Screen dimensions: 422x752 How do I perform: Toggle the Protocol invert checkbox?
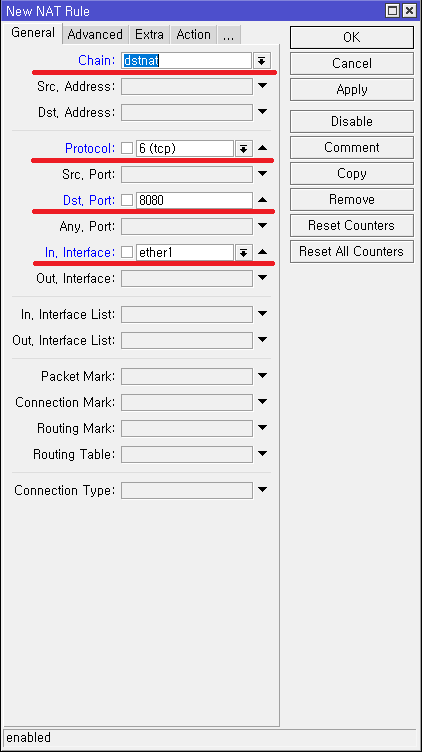(x=127, y=149)
